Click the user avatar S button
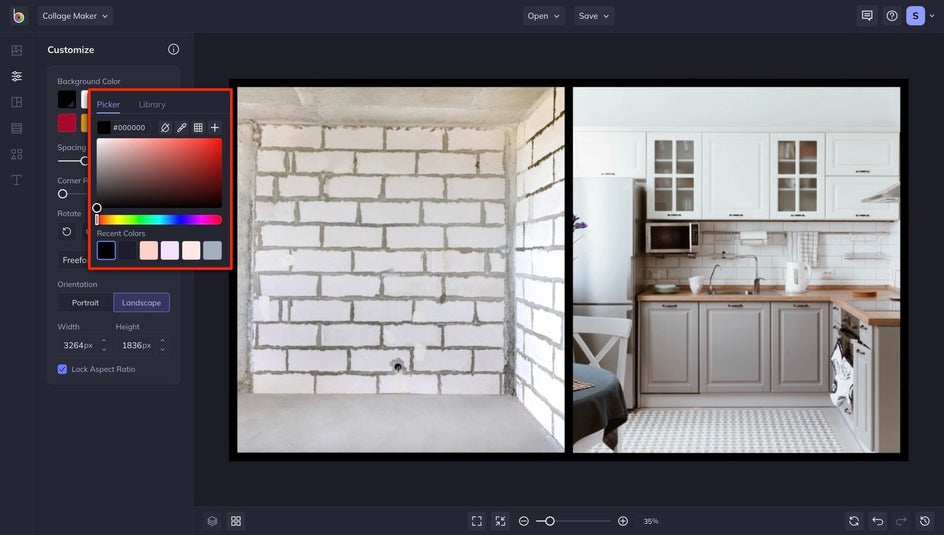The height and width of the screenshot is (535, 944). coord(915,16)
